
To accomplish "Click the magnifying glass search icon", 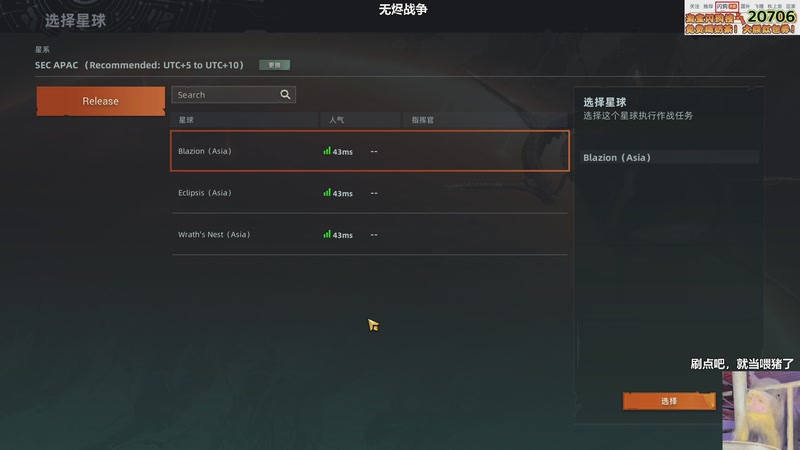I will click(x=285, y=94).
